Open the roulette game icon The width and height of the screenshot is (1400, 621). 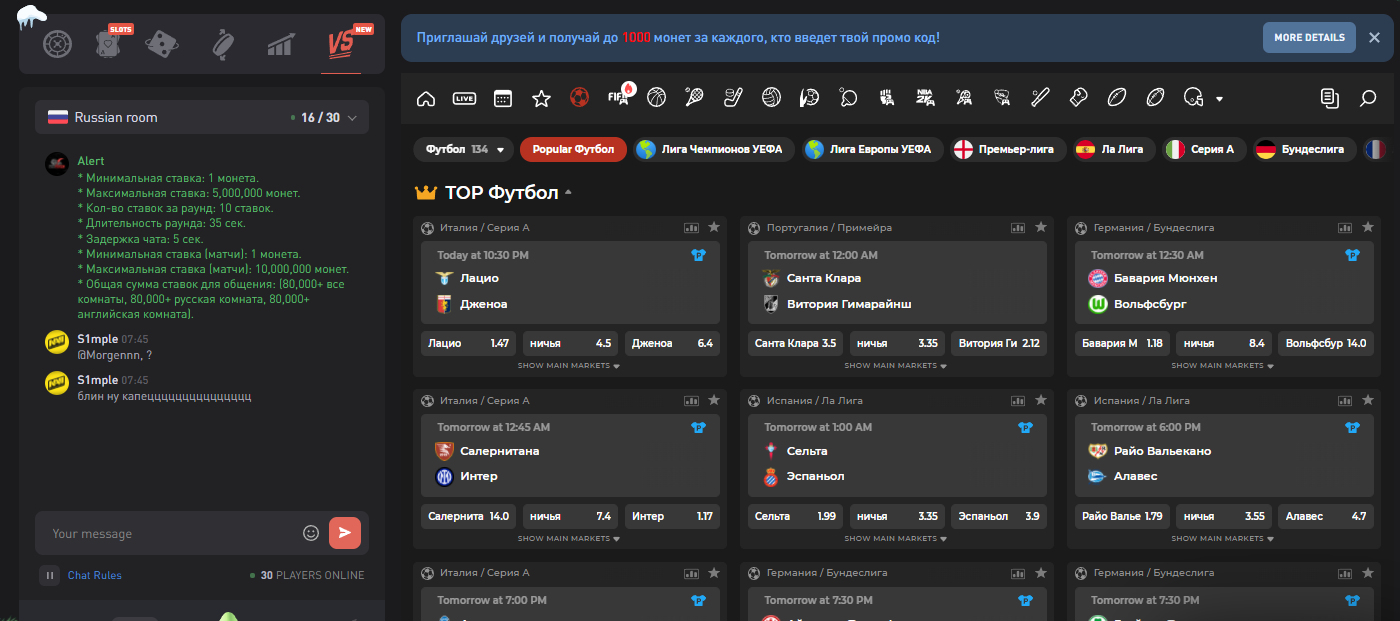58,44
